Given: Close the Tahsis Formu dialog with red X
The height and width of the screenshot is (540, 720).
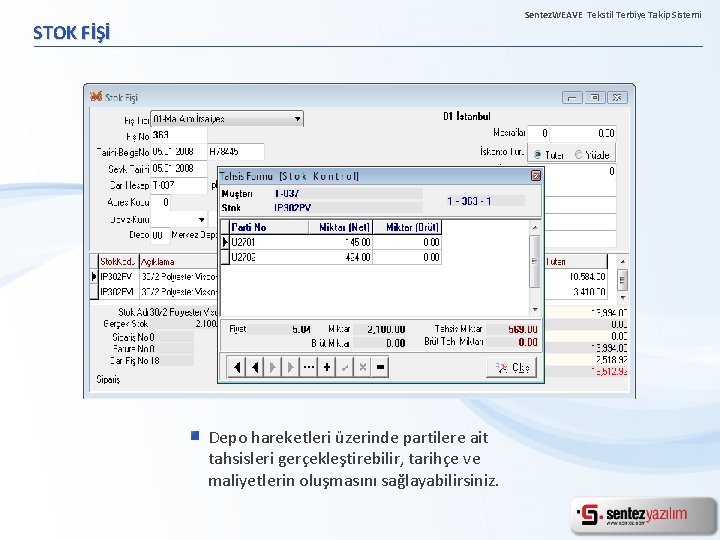Looking at the screenshot, I should click(x=535, y=176).
